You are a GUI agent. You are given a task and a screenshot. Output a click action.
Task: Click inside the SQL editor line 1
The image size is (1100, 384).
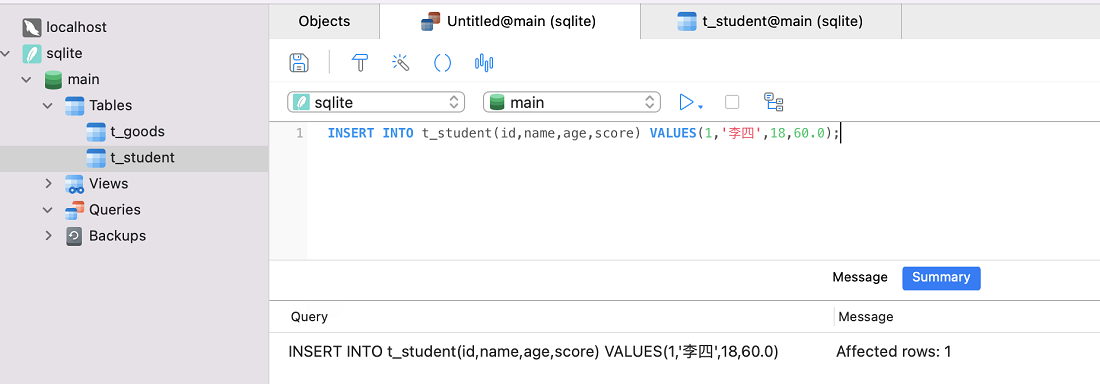tap(702, 133)
